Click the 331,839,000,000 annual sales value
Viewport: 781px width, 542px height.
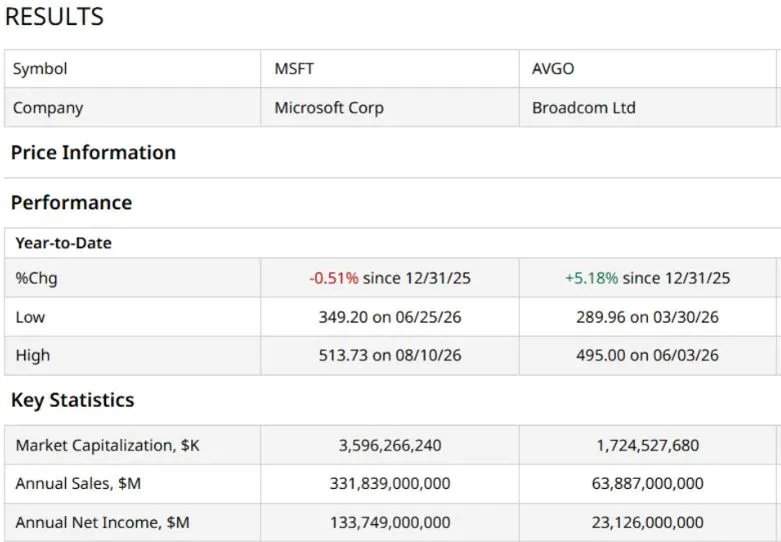[x=390, y=484]
